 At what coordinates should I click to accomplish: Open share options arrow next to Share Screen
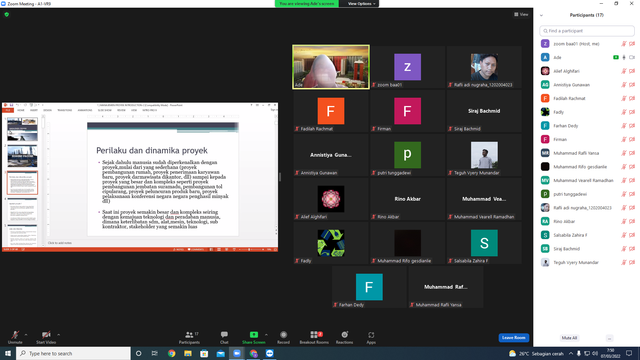pyautogui.click(x=267, y=335)
